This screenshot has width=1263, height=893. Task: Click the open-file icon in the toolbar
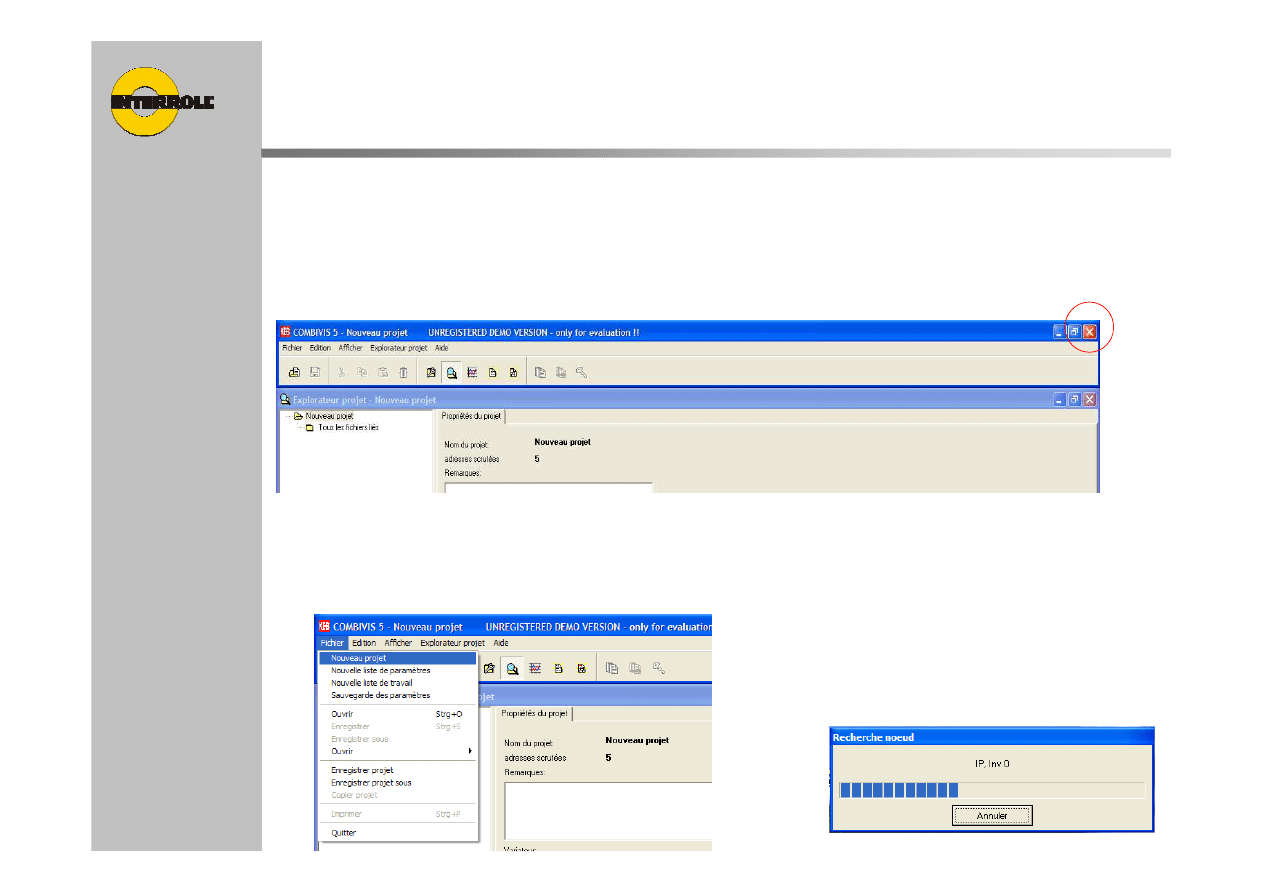tap(295, 372)
